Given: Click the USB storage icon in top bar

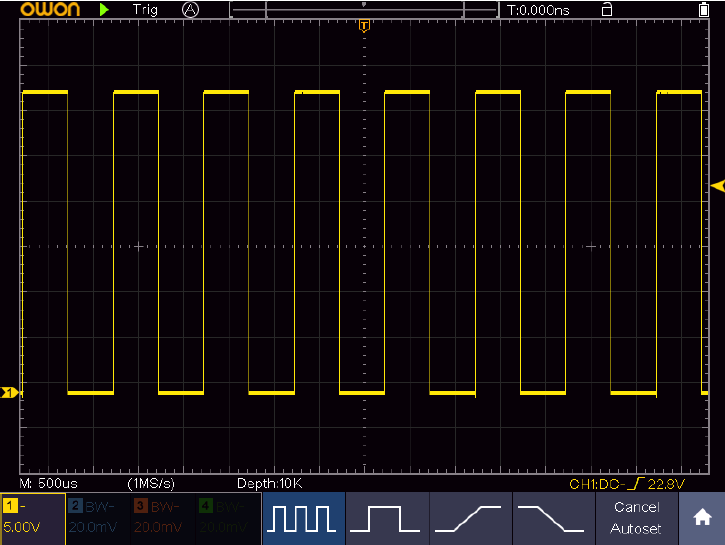Looking at the screenshot, I should [606, 9].
